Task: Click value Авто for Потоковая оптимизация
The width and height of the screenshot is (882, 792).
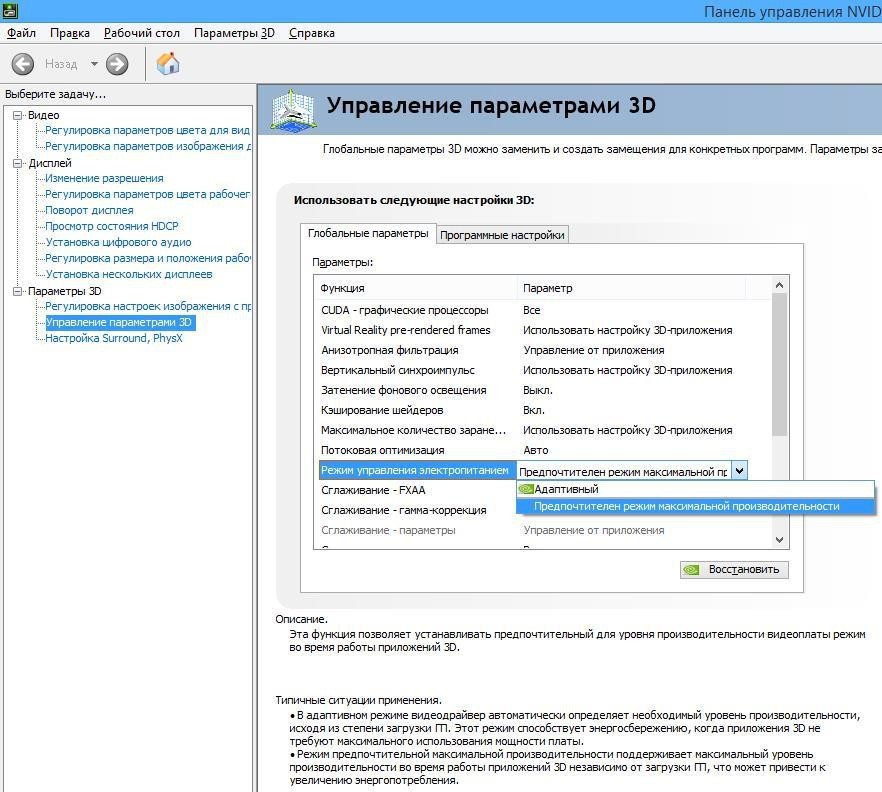Action: coord(536,450)
